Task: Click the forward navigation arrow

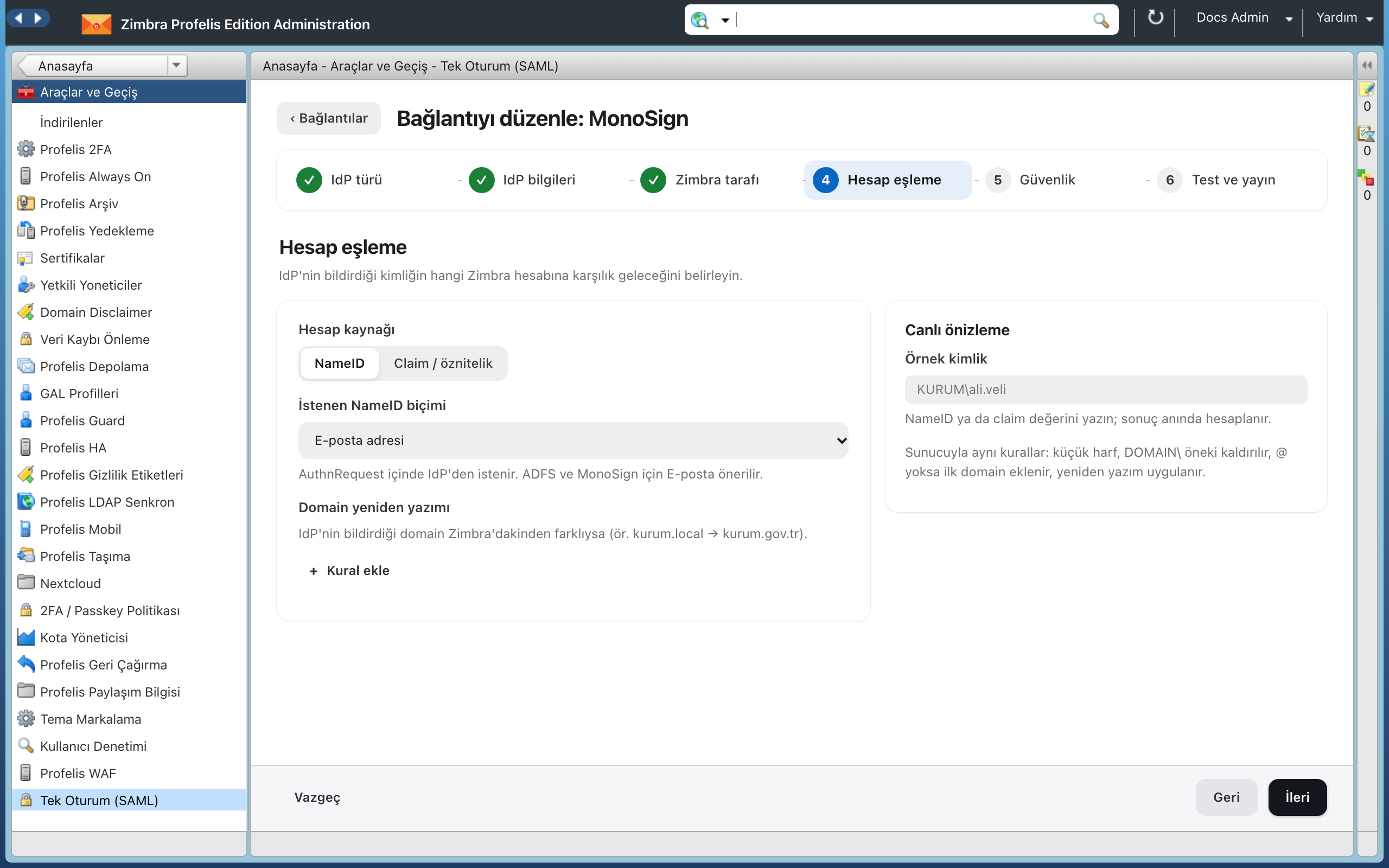Action: point(39,18)
